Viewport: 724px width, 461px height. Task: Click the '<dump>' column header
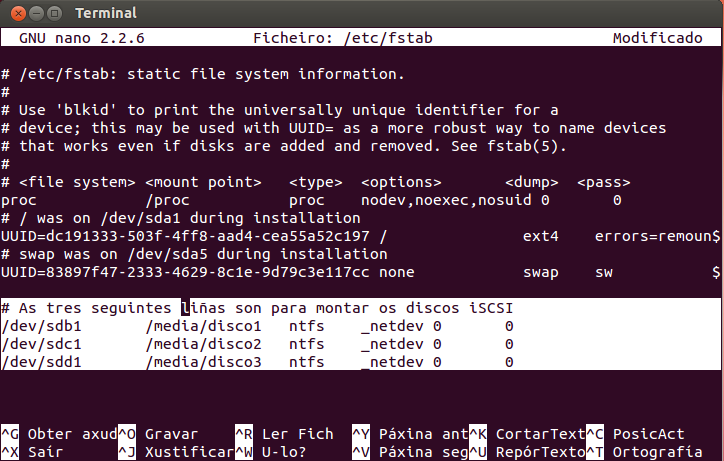pos(531,182)
